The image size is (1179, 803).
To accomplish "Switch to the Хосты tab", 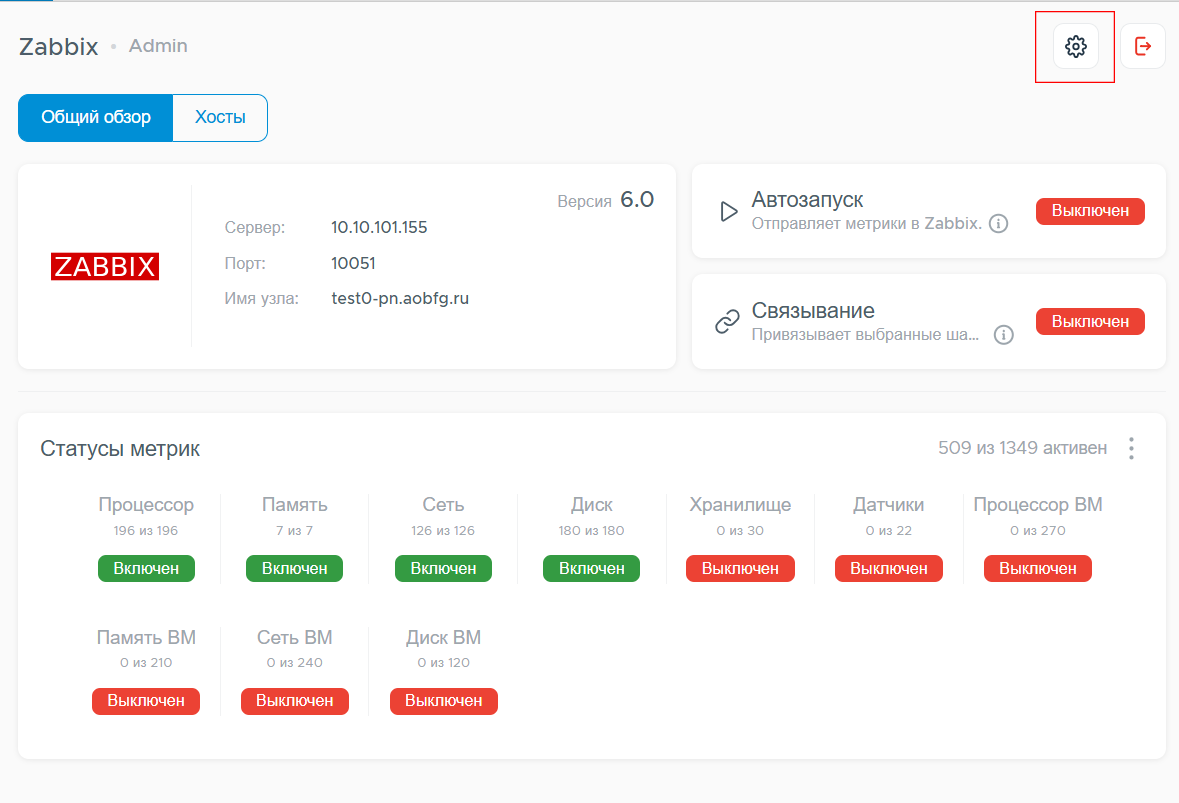I will (220, 117).
